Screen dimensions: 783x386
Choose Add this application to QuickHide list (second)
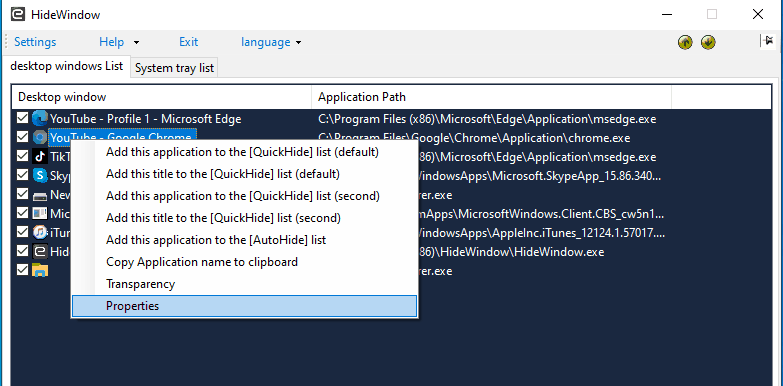[x=244, y=196]
